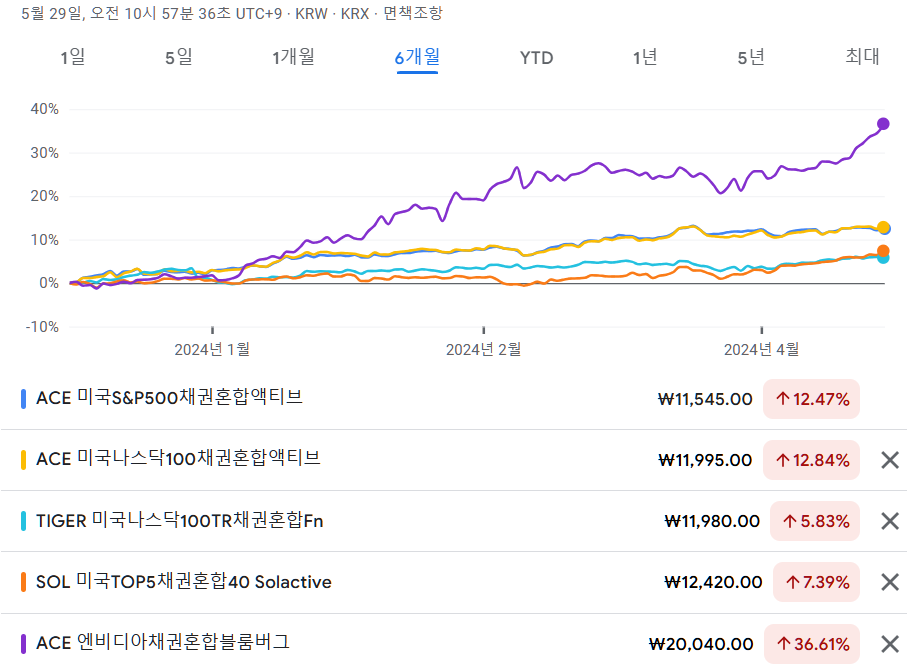Click the yellow endpoint dot on the chart
This screenshot has width=907, height=672.
point(881,227)
